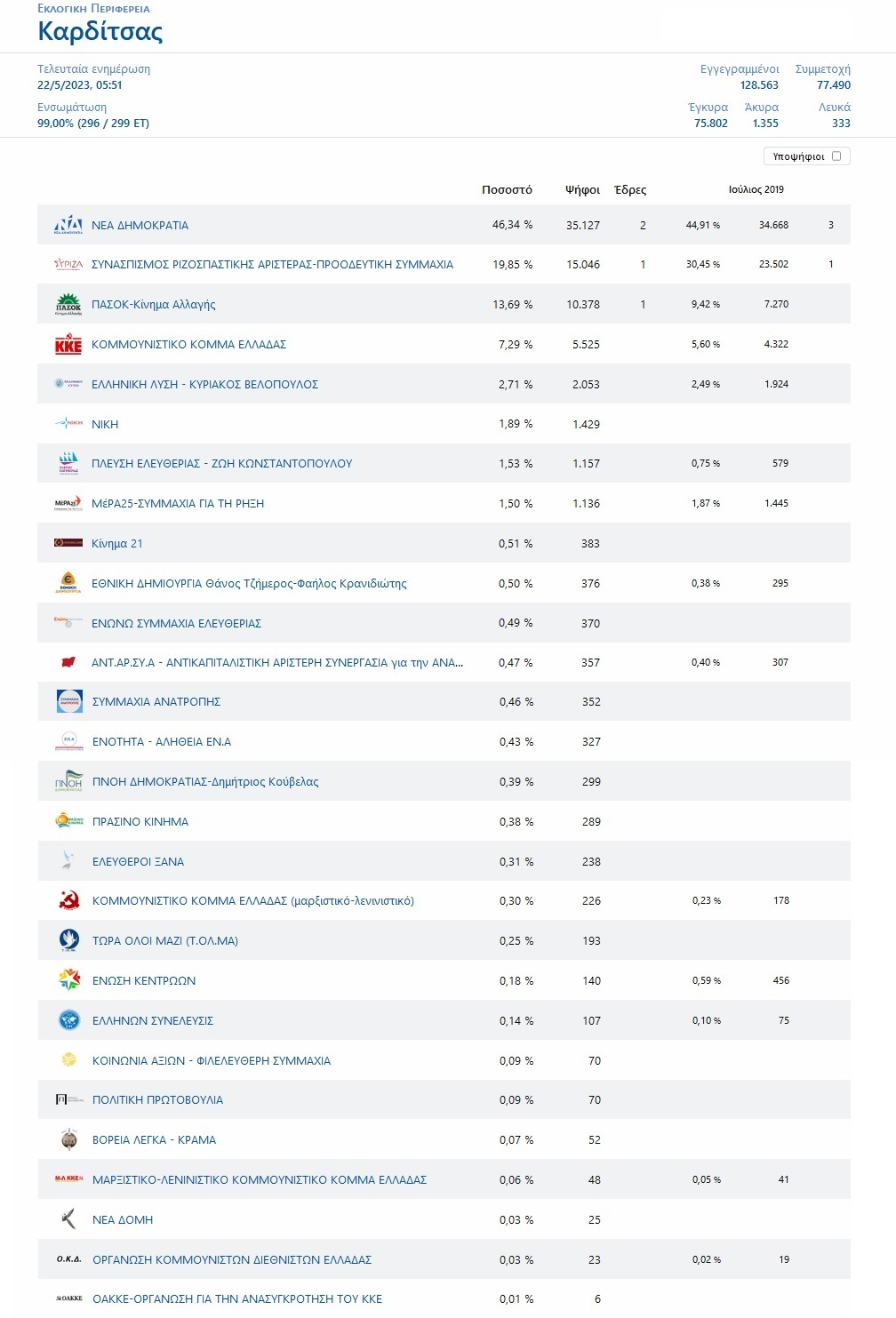
Task: Open the ΠΑΣΟΚ-Κίνημα Αλλαγής link
Action: (x=154, y=305)
